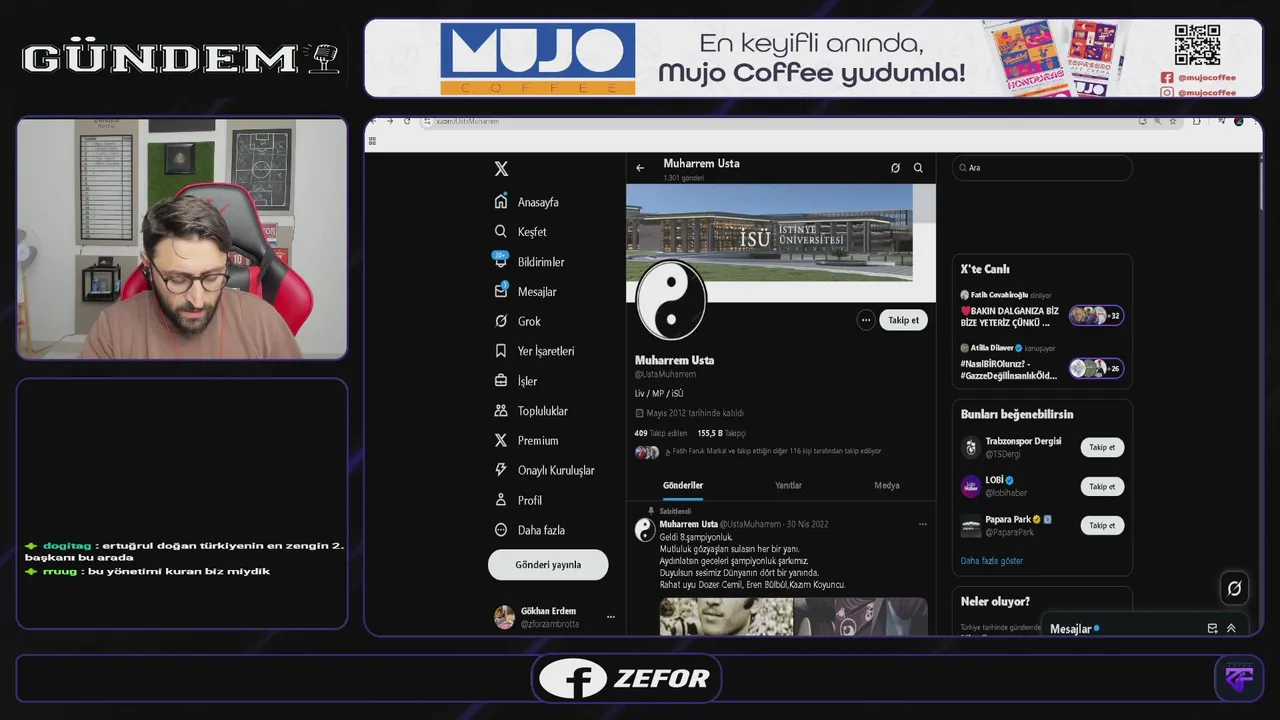Click Gönderi yayınla button

[x=548, y=565]
